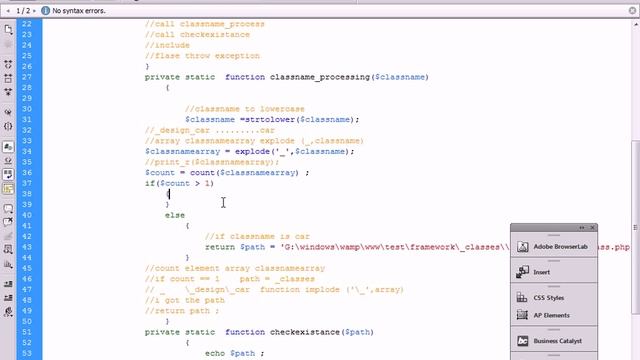Close the floating panel group
The image size is (640, 360).
pos(592,228)
